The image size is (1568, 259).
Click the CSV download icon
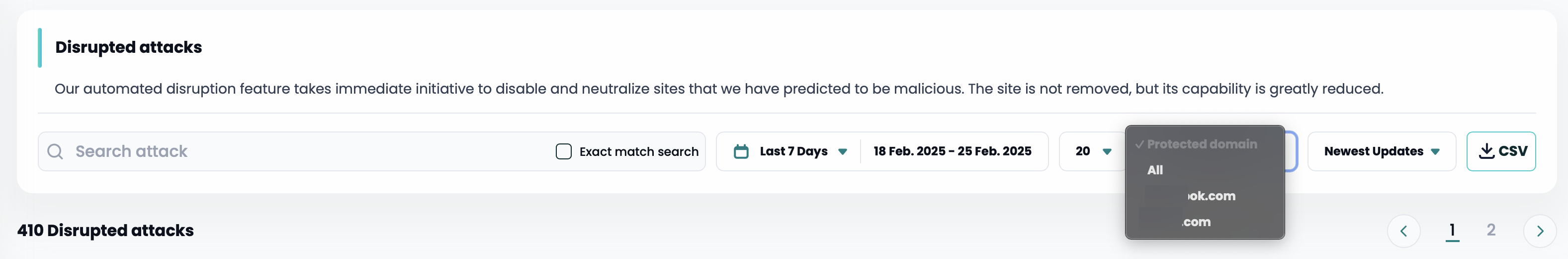click(x=1486, y=151)
